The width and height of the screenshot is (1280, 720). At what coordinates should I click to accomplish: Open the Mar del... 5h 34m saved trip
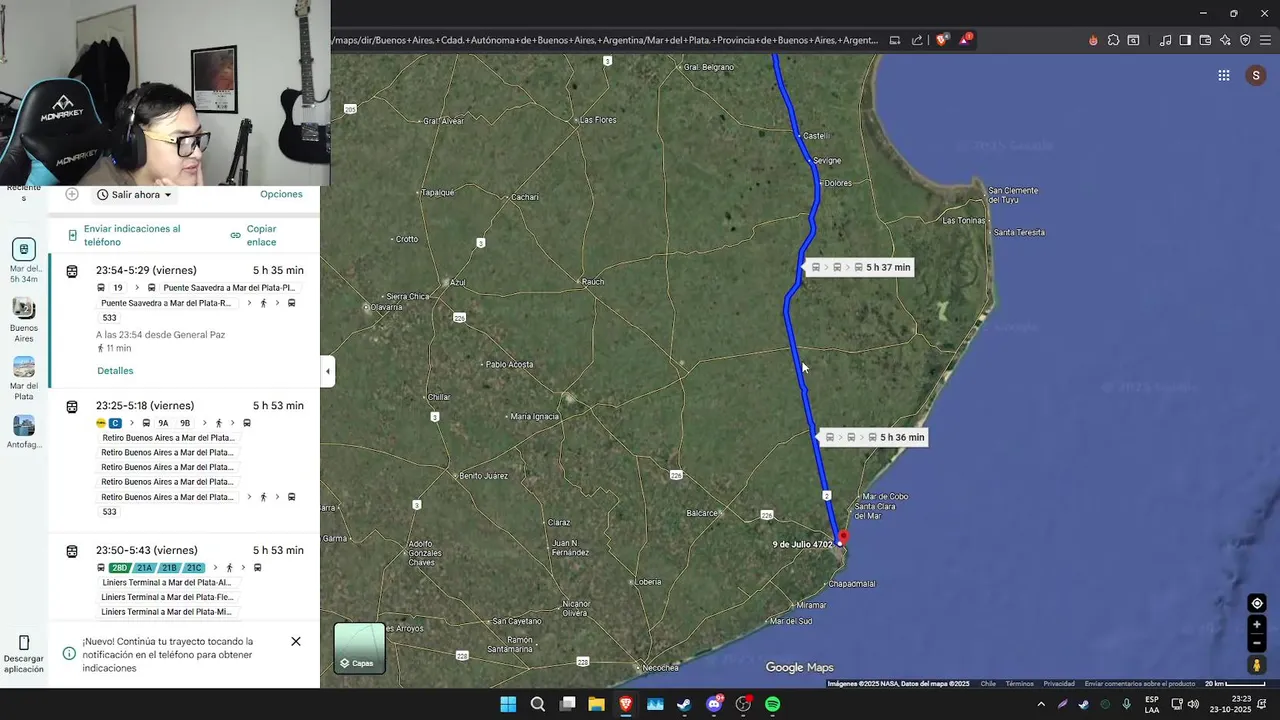click(24, 261)
